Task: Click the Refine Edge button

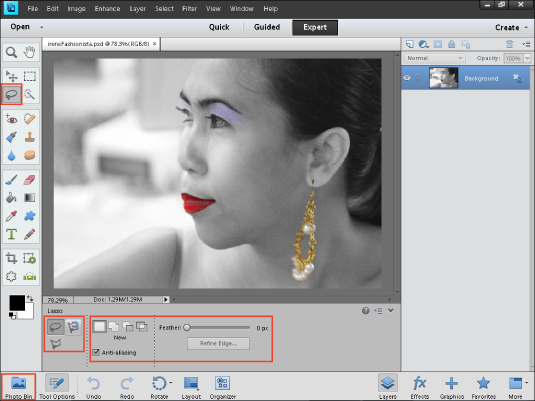Action: 218,343
